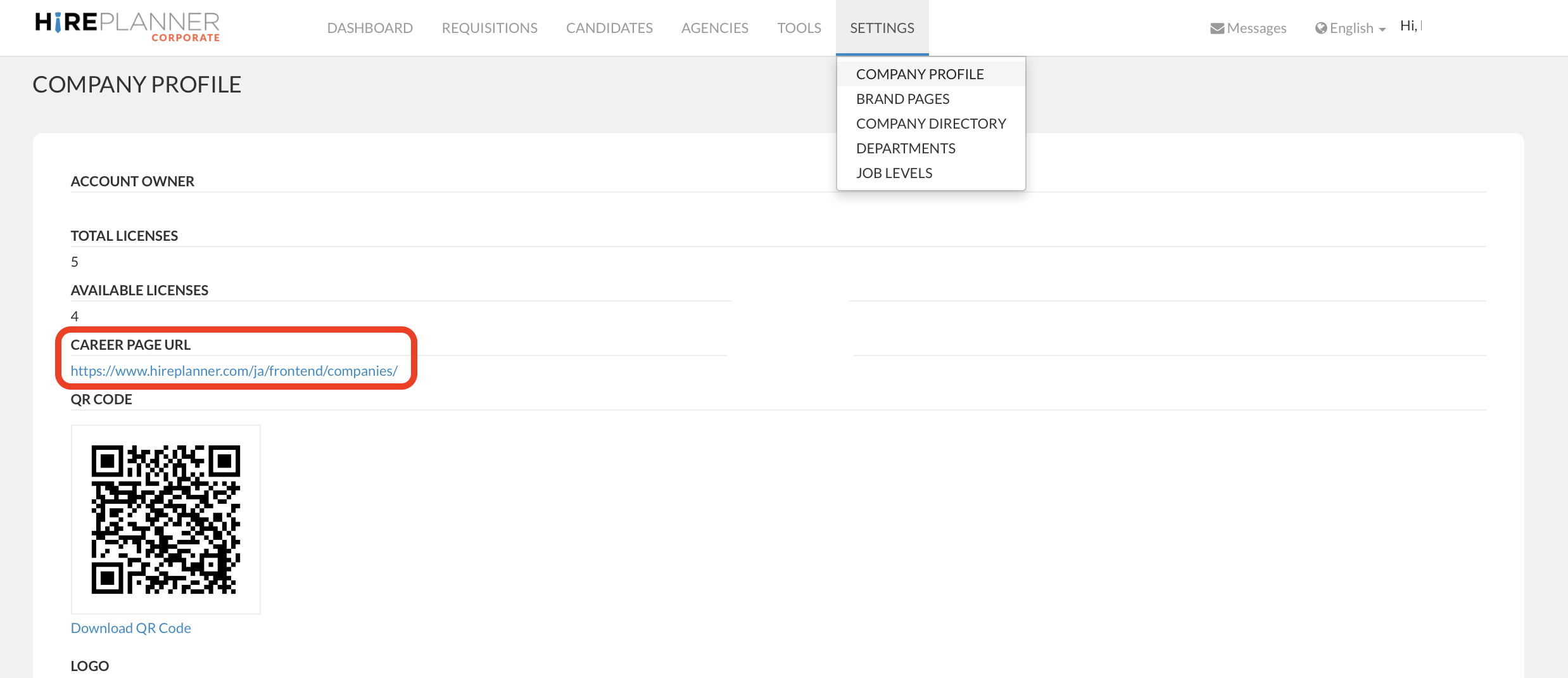The width and height of the screenshot is (1568, 678).
Task: Click the Account Owner section heading
Action: pos(132,181)
